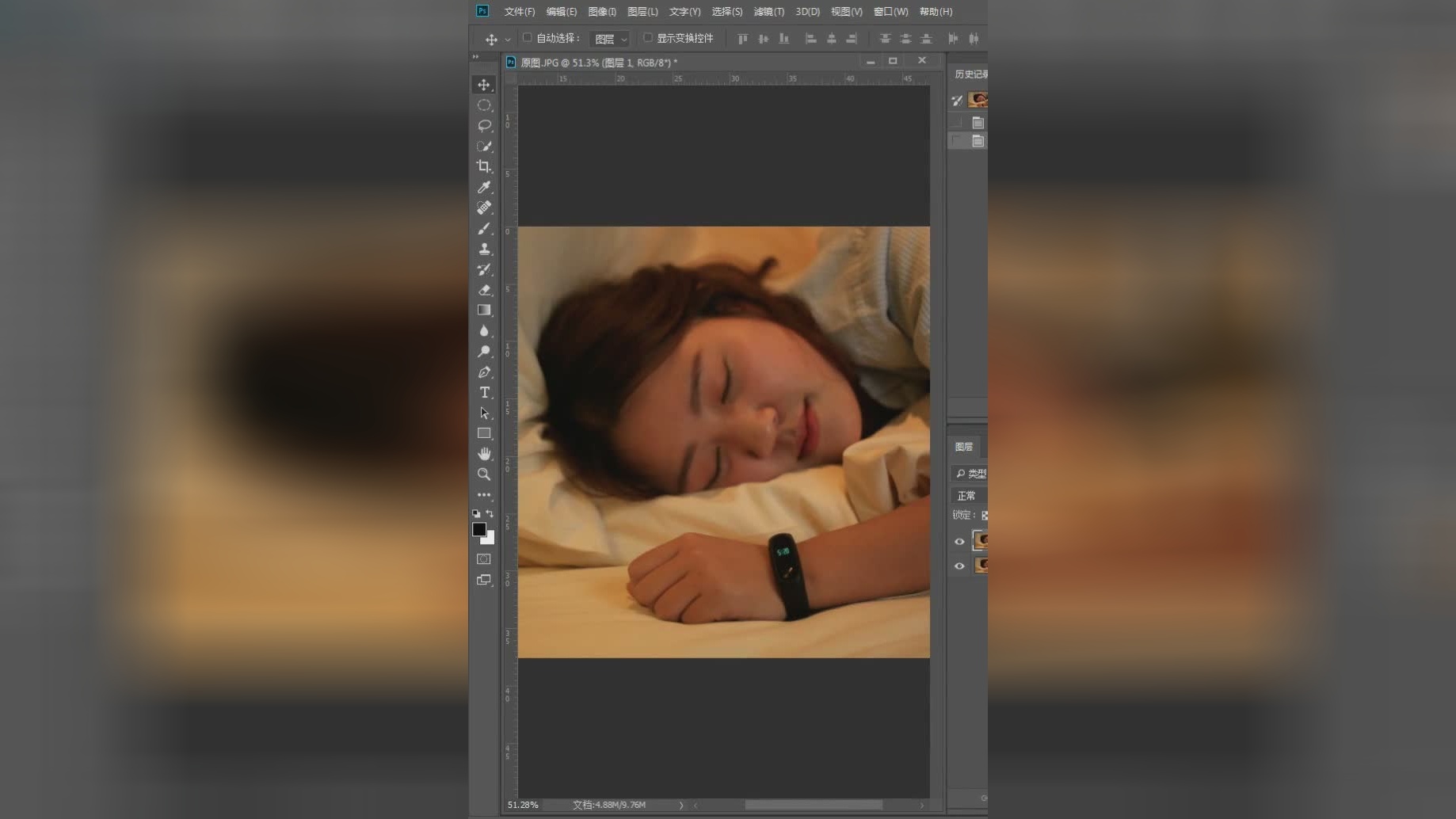Select the Pen tool

(484, 372)
